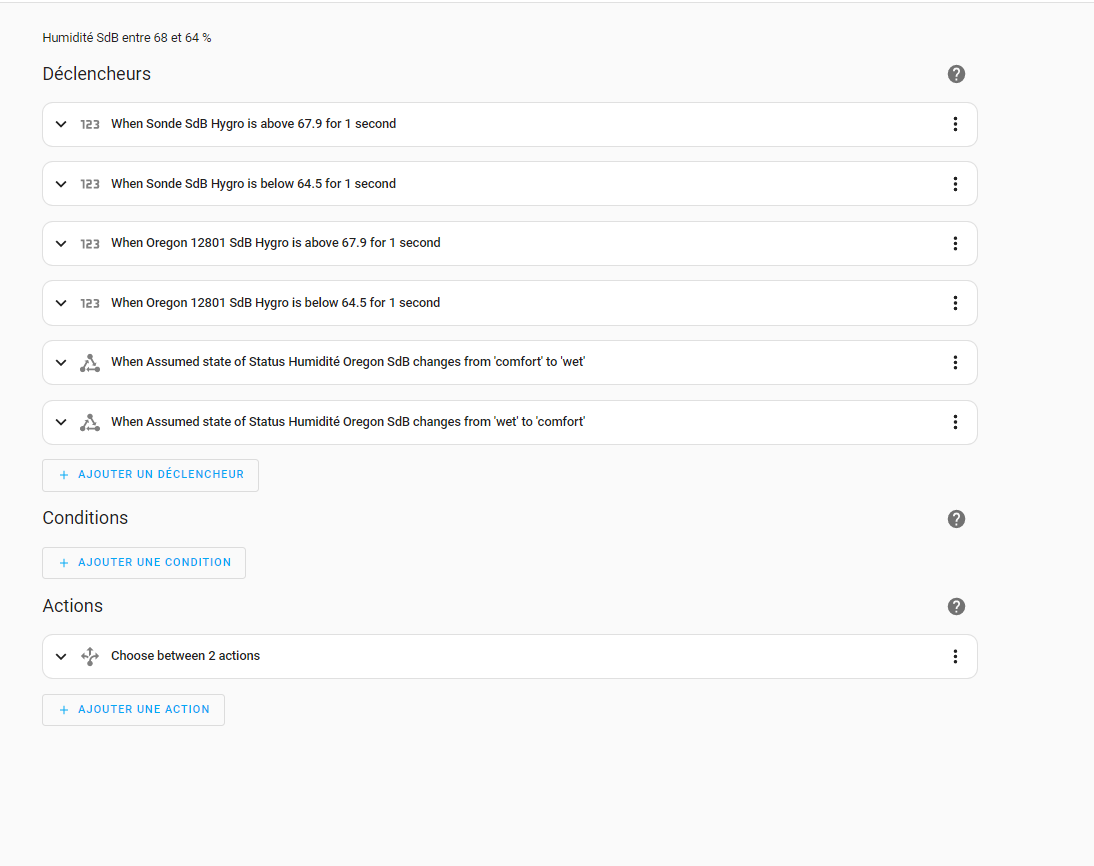Expand Oregon 12801 SdB Hygro above 67.9 trigger

click(x=61, y=243)
